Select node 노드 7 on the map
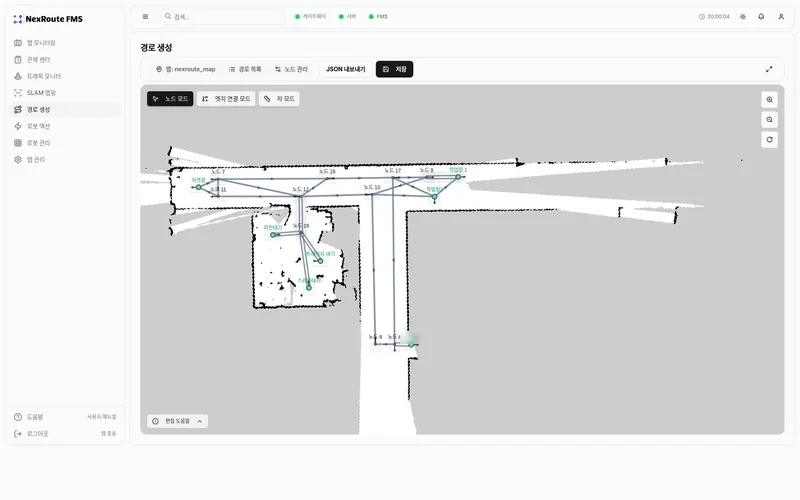Screen dimensions: 800x500 [x=218, y=179]
